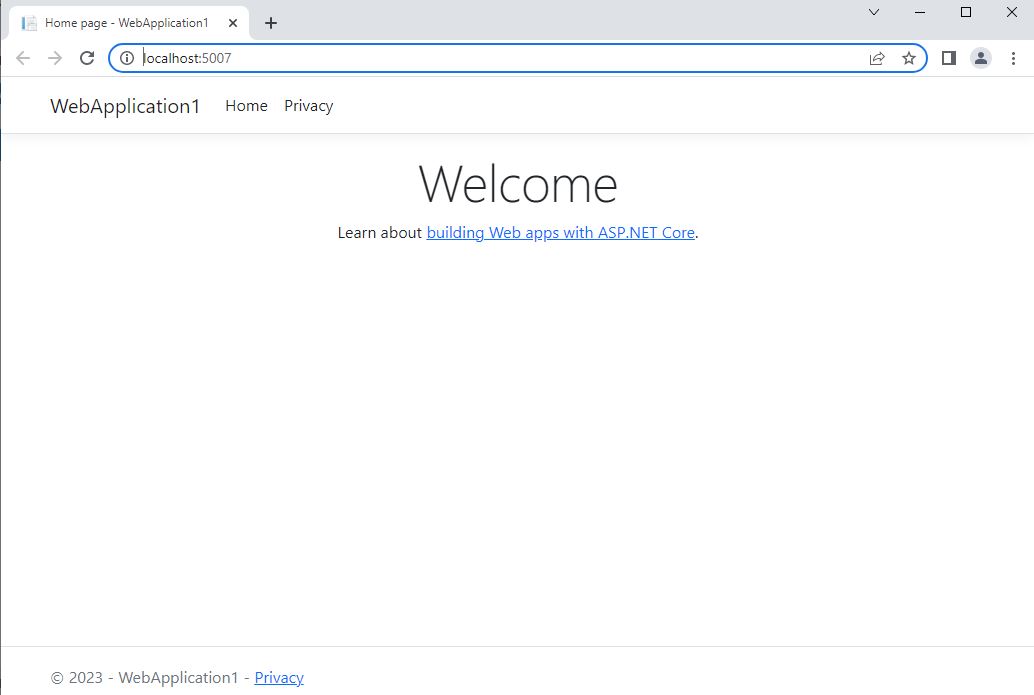The image size is (1034, 695).
Task: Open the footer Privacy link
Action: 279,678
